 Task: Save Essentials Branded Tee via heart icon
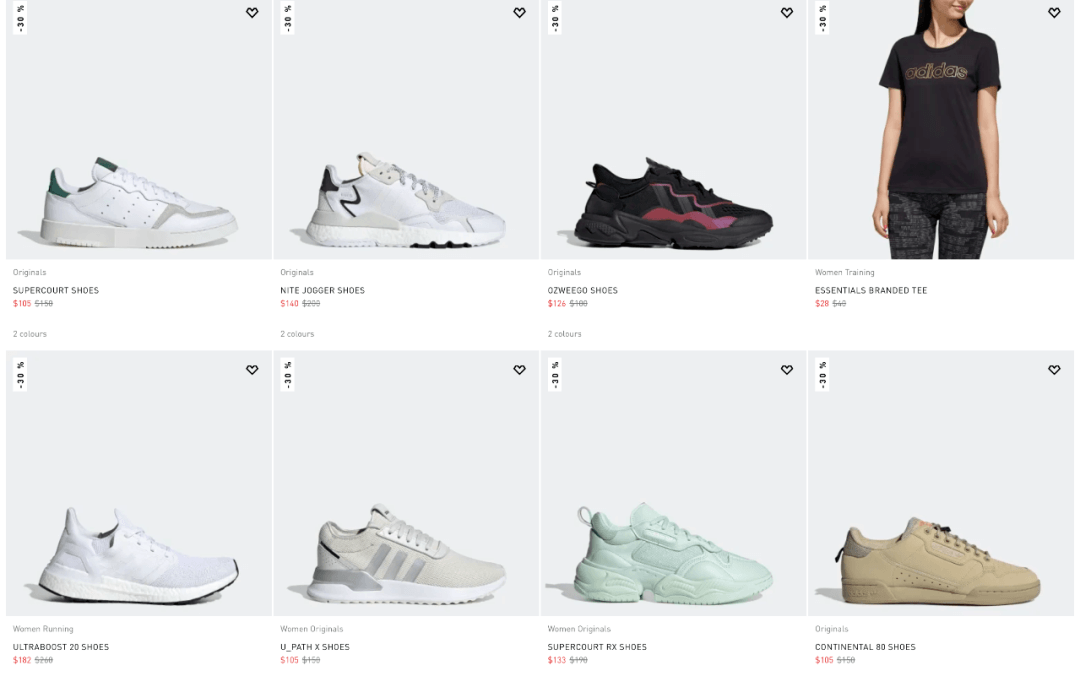coord(1054,12)
